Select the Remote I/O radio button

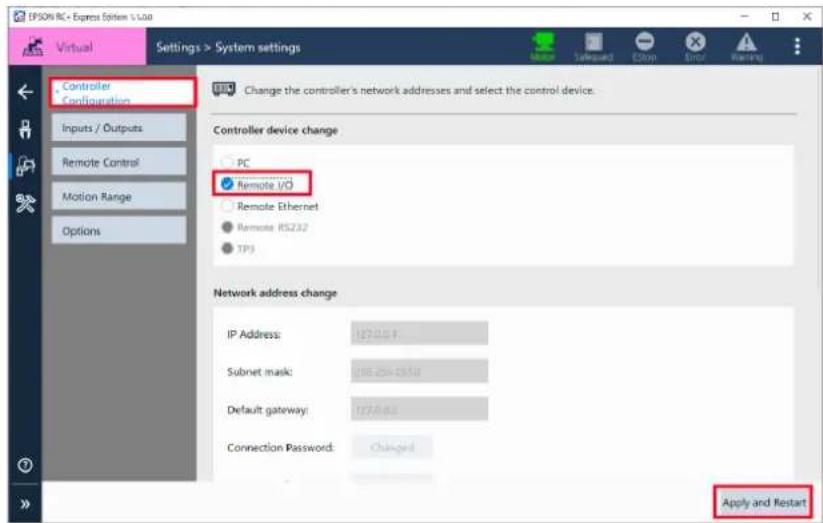click(227, 184)
